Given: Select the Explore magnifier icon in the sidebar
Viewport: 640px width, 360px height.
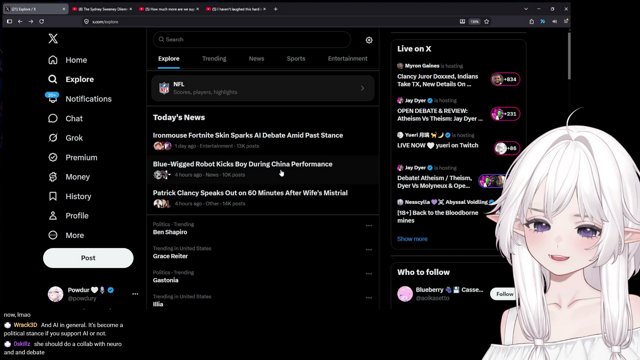Looking at the screenshot, I should click(53, 79).
